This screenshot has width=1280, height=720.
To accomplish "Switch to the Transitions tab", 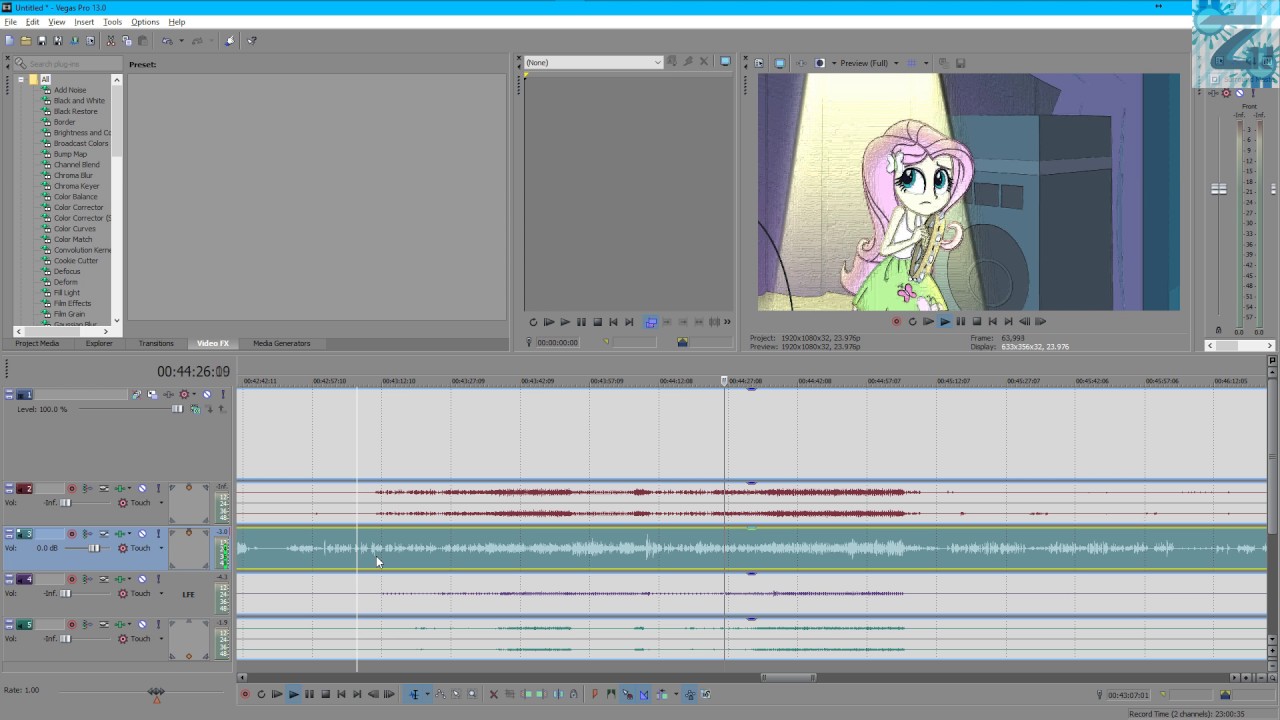I will [156, 343].
